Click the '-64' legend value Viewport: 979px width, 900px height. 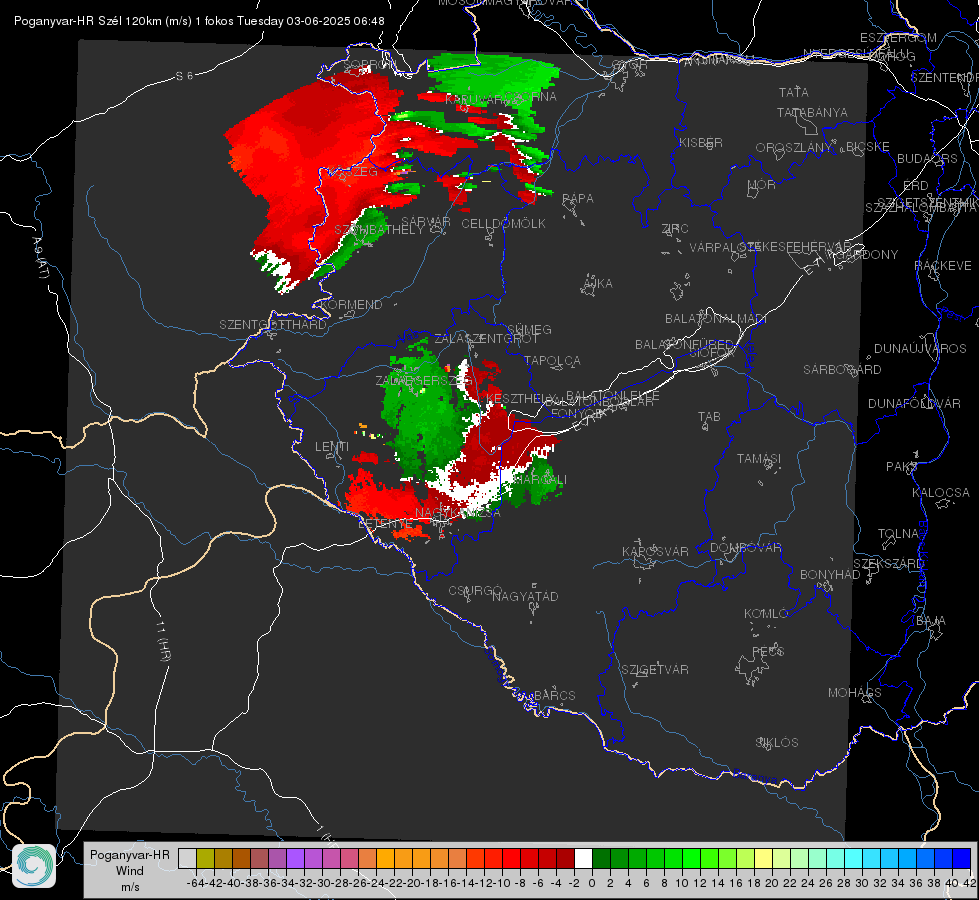pyautogui.click(x=195, y=883)
